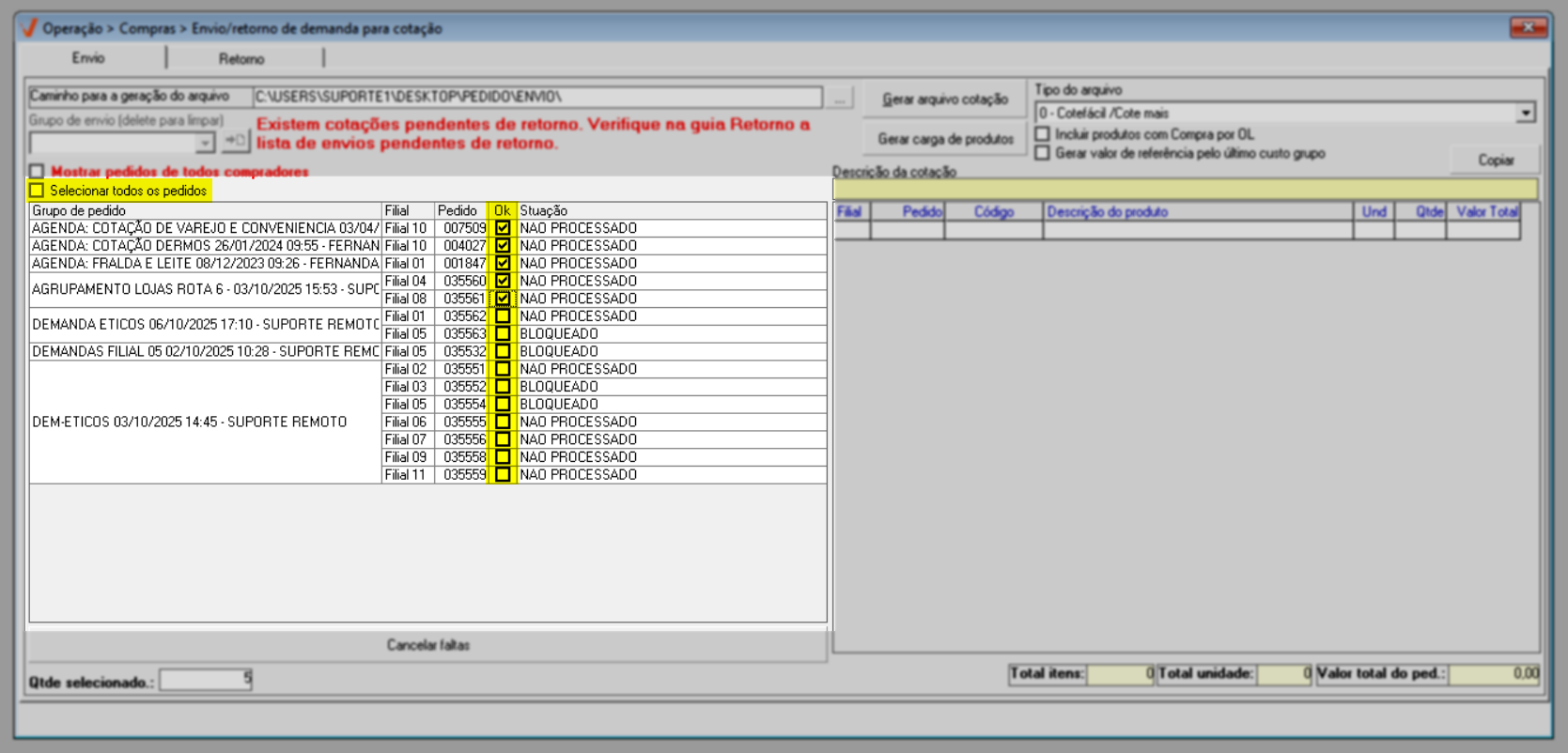Click the Grupo de pedido column header

pyautogui.click(x=205, y=211)
